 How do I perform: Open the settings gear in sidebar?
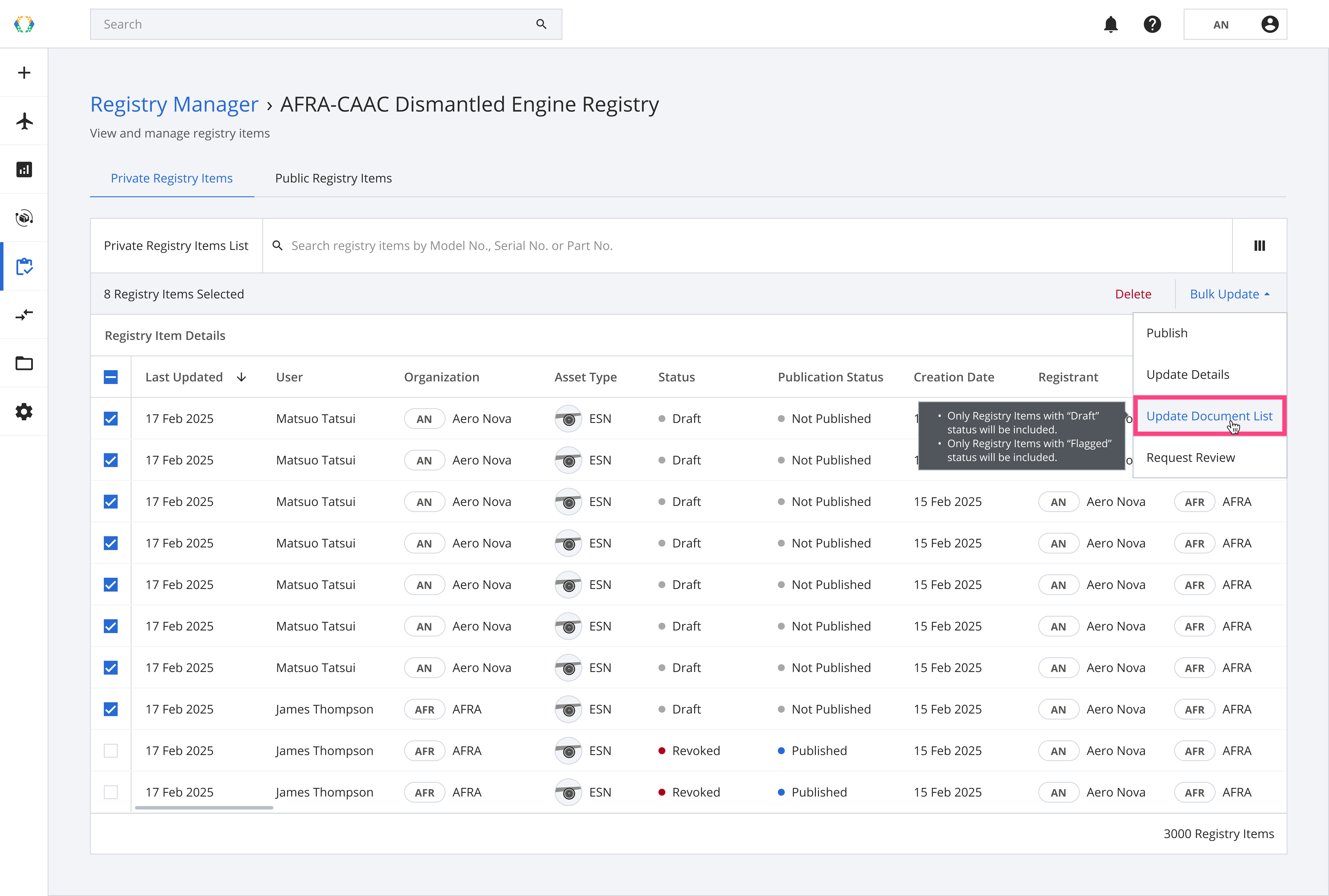(x=24, y=411)
